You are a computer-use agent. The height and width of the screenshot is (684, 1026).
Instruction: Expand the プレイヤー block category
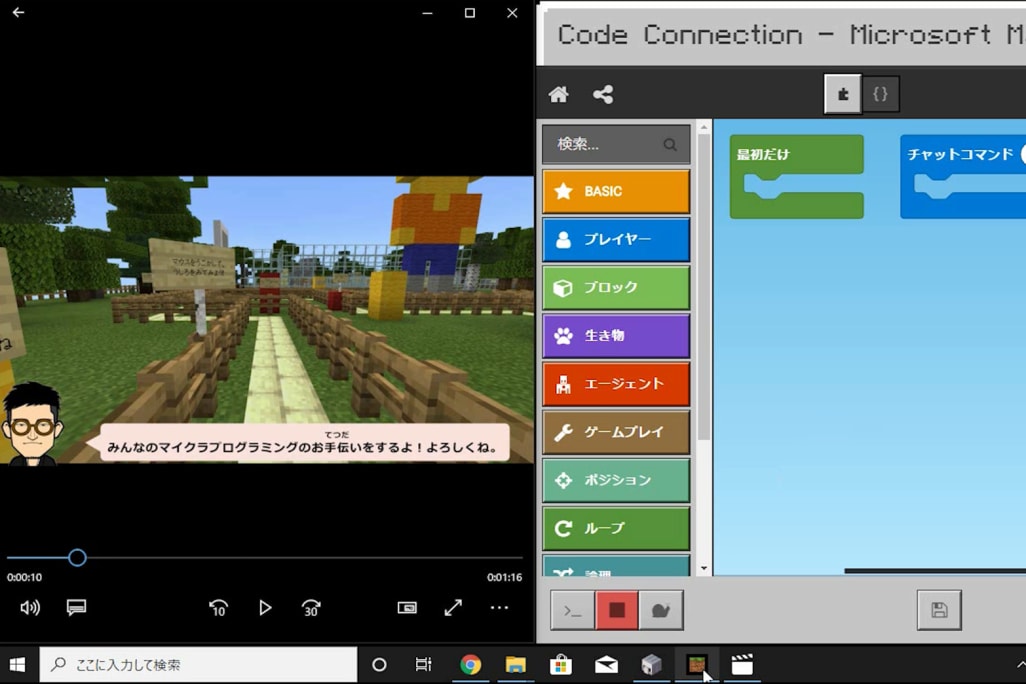[616, 240]
